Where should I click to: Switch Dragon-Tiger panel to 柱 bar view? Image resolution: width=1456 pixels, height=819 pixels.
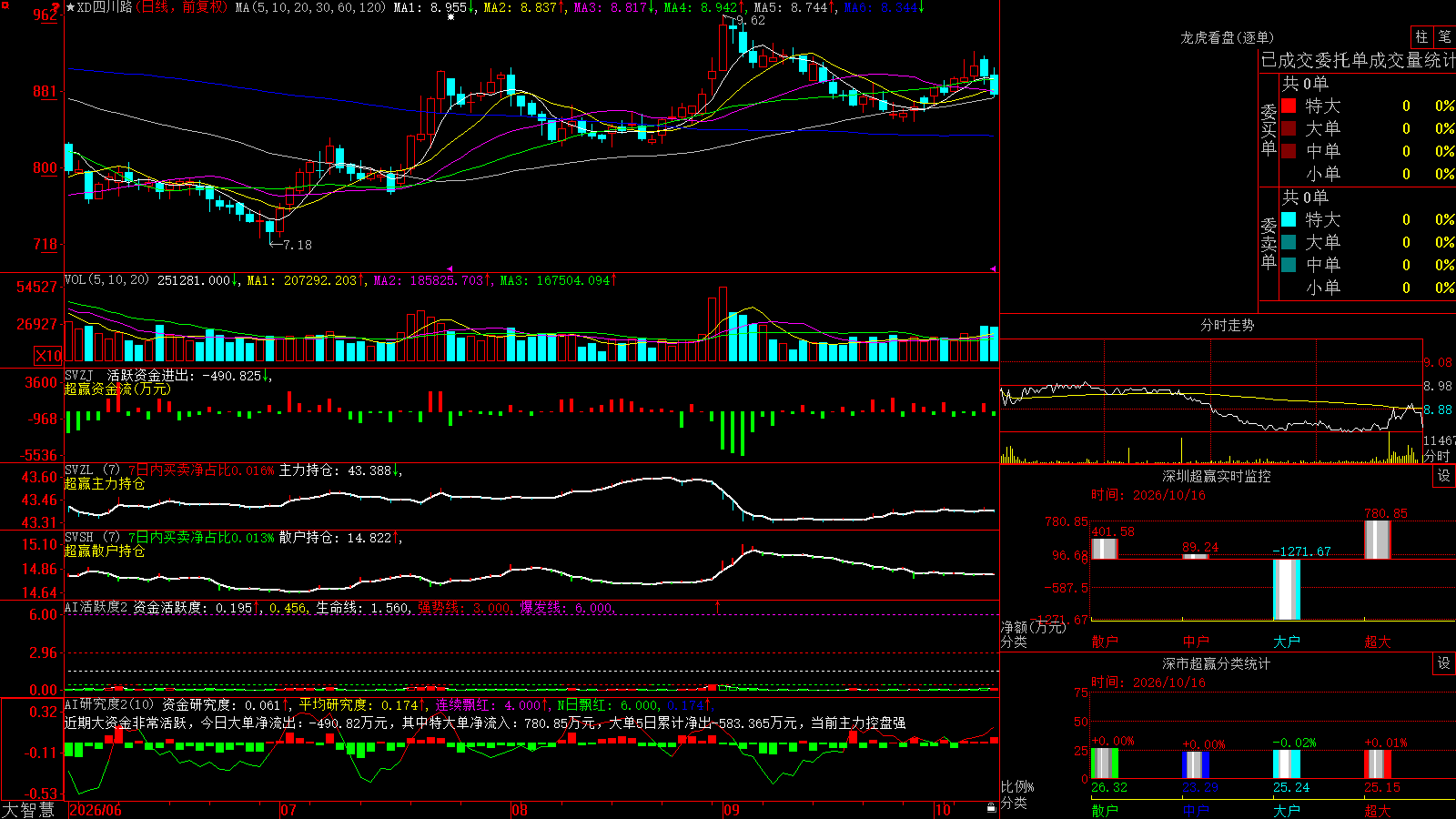pyautogui.click(x=1421, y=36)
